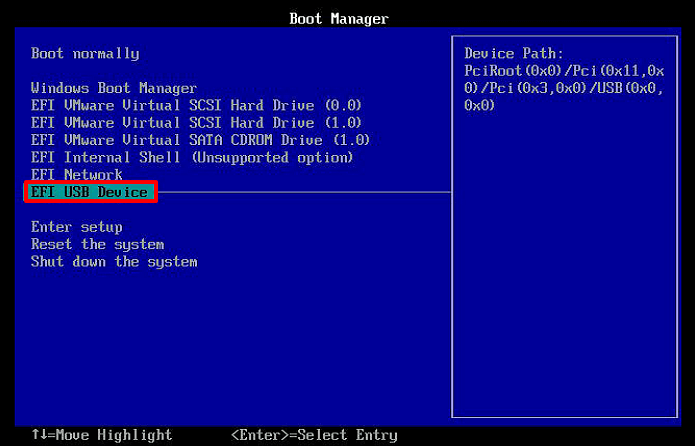Choose the EFI Network boot option
This screenshot has width=695, height=446.
(x=77, y=175)
